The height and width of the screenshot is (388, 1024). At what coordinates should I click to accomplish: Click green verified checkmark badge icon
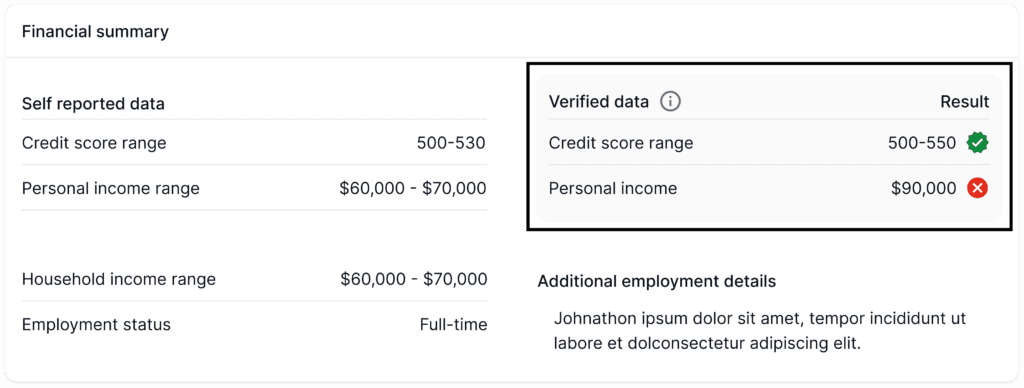(978, 142)
